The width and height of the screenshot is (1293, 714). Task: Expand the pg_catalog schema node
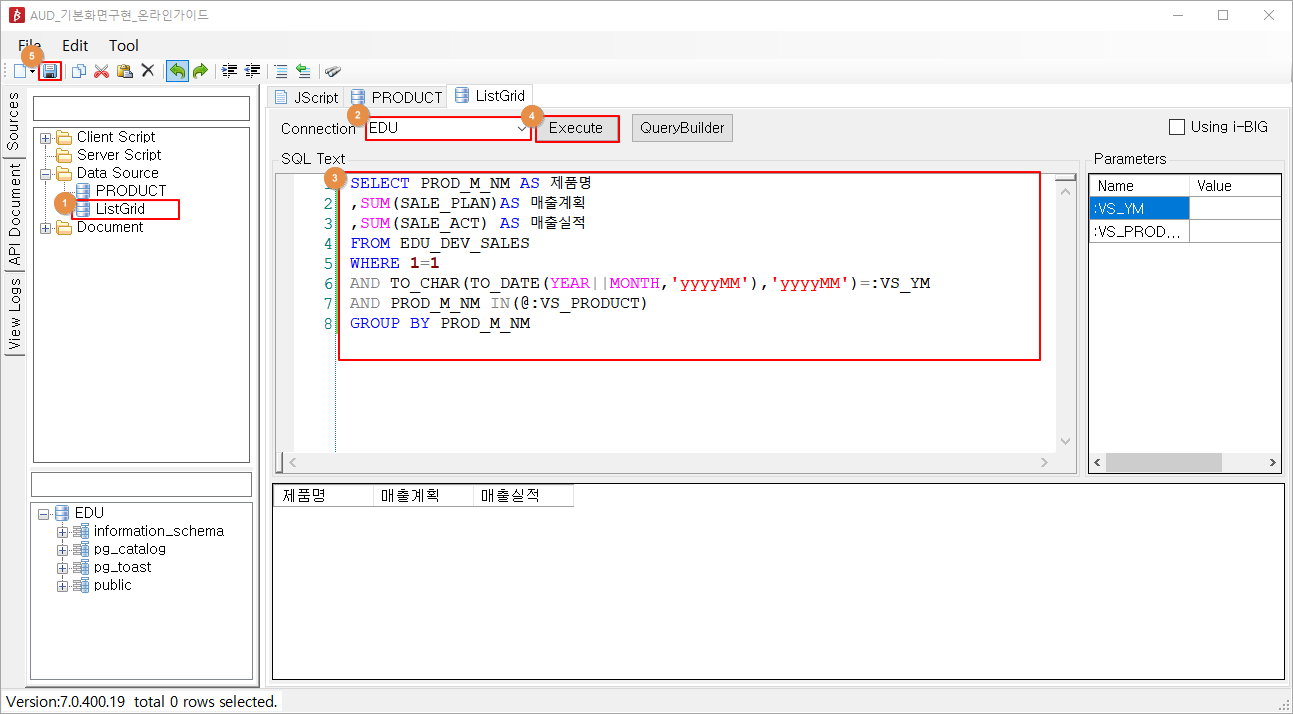tap(63, 549)
